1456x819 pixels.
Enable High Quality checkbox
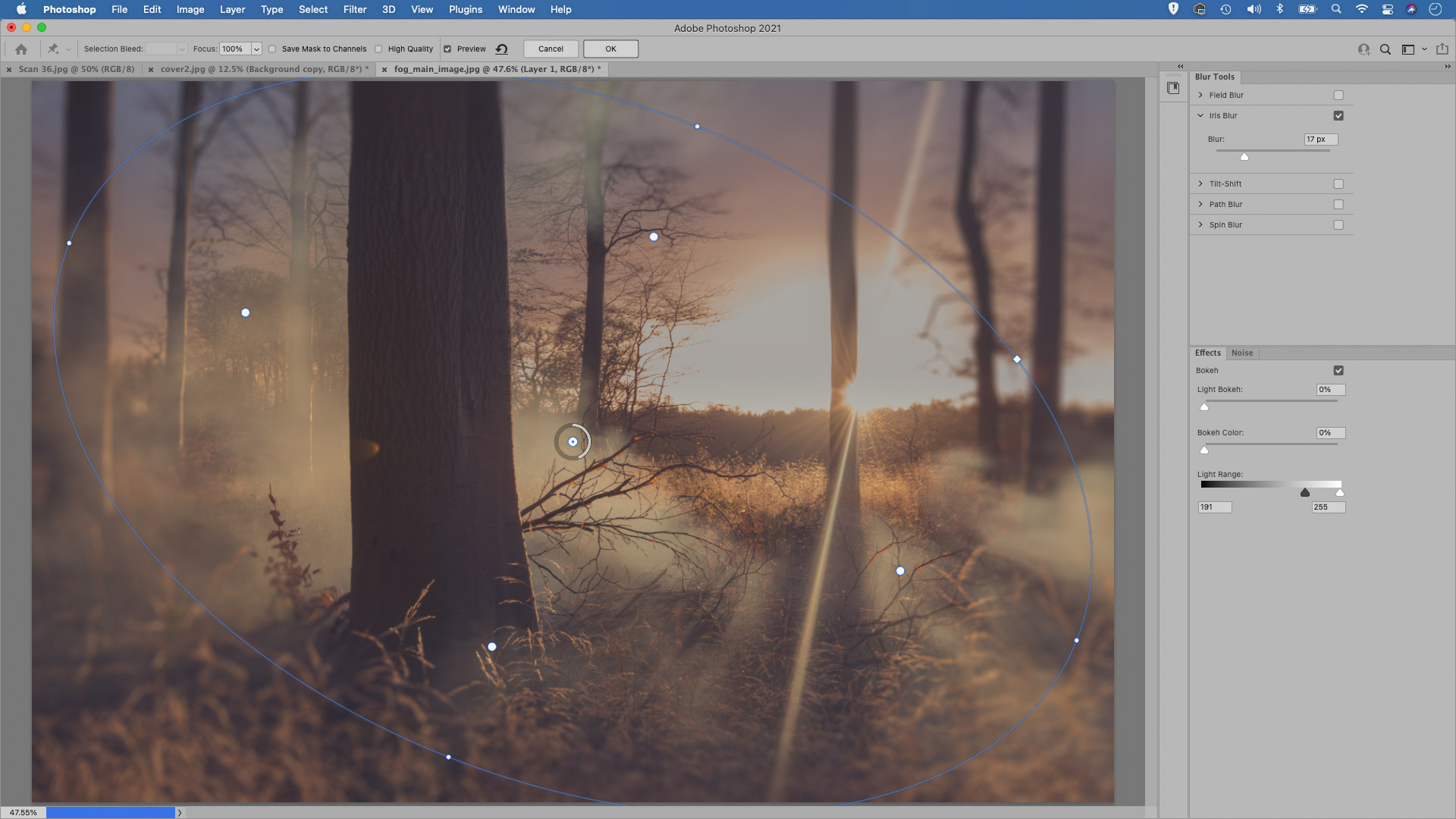(378, 49)
